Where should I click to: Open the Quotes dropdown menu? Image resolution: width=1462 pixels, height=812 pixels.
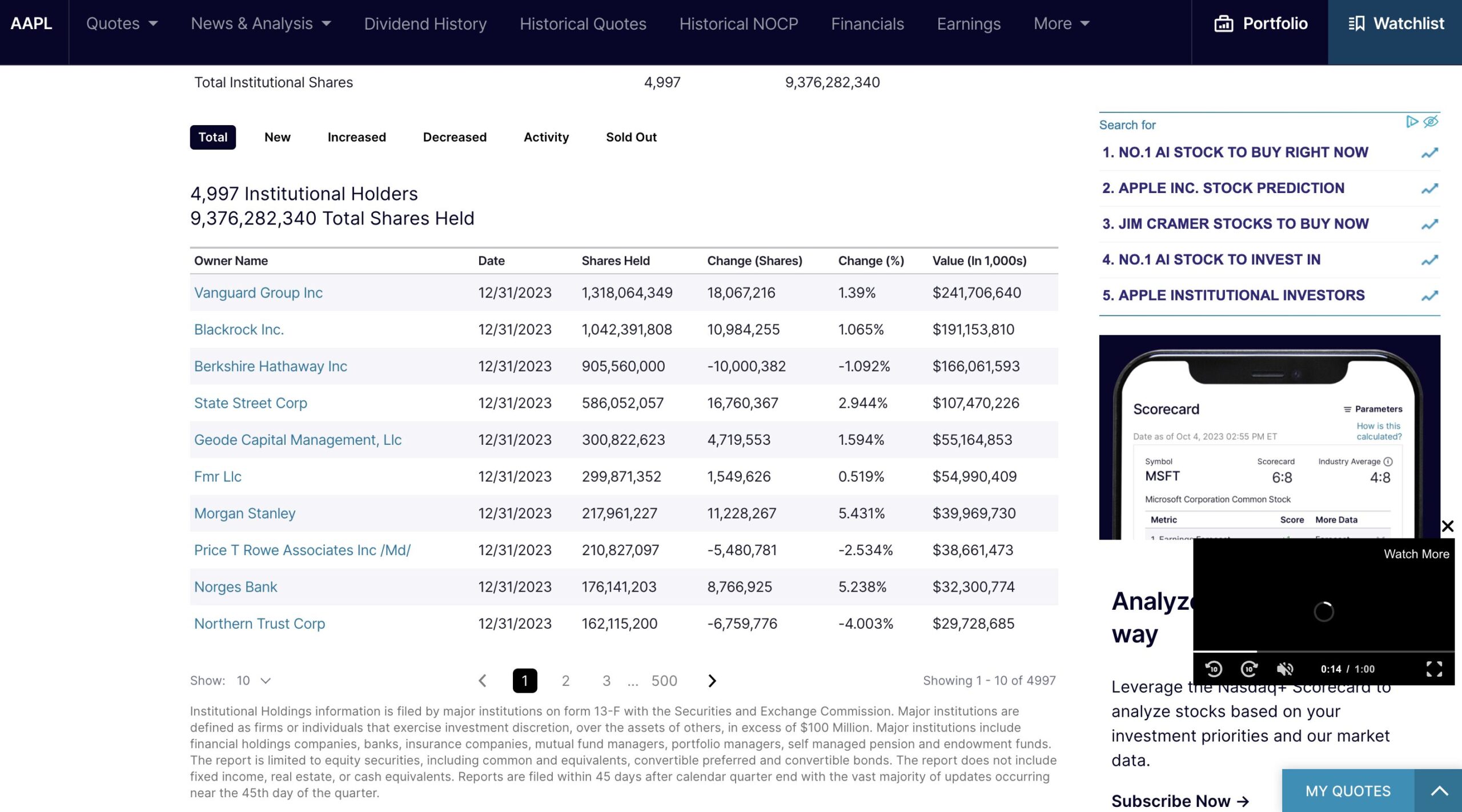click(x=122, y=24)
